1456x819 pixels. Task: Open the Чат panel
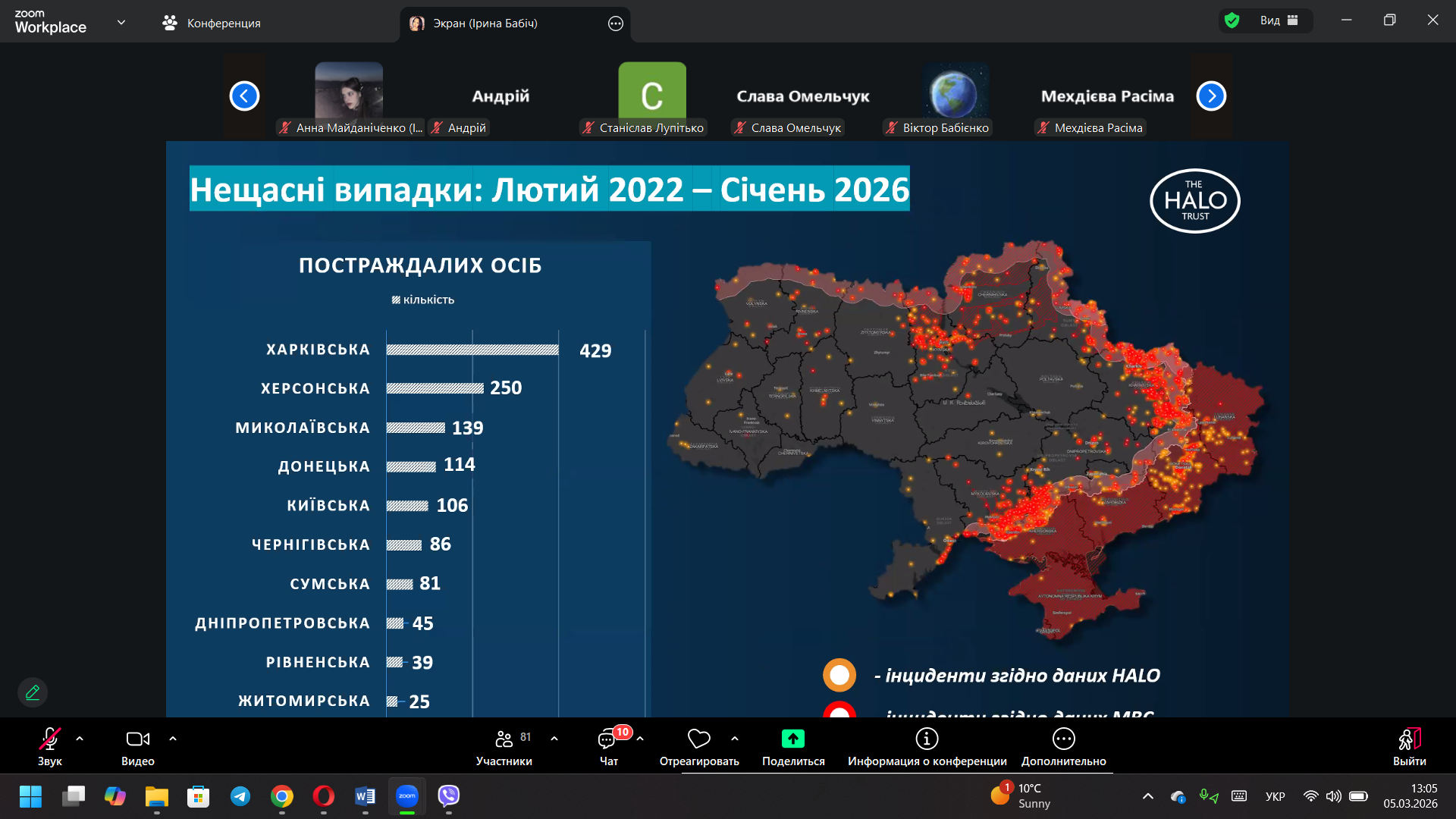click(x=608, y=739)
